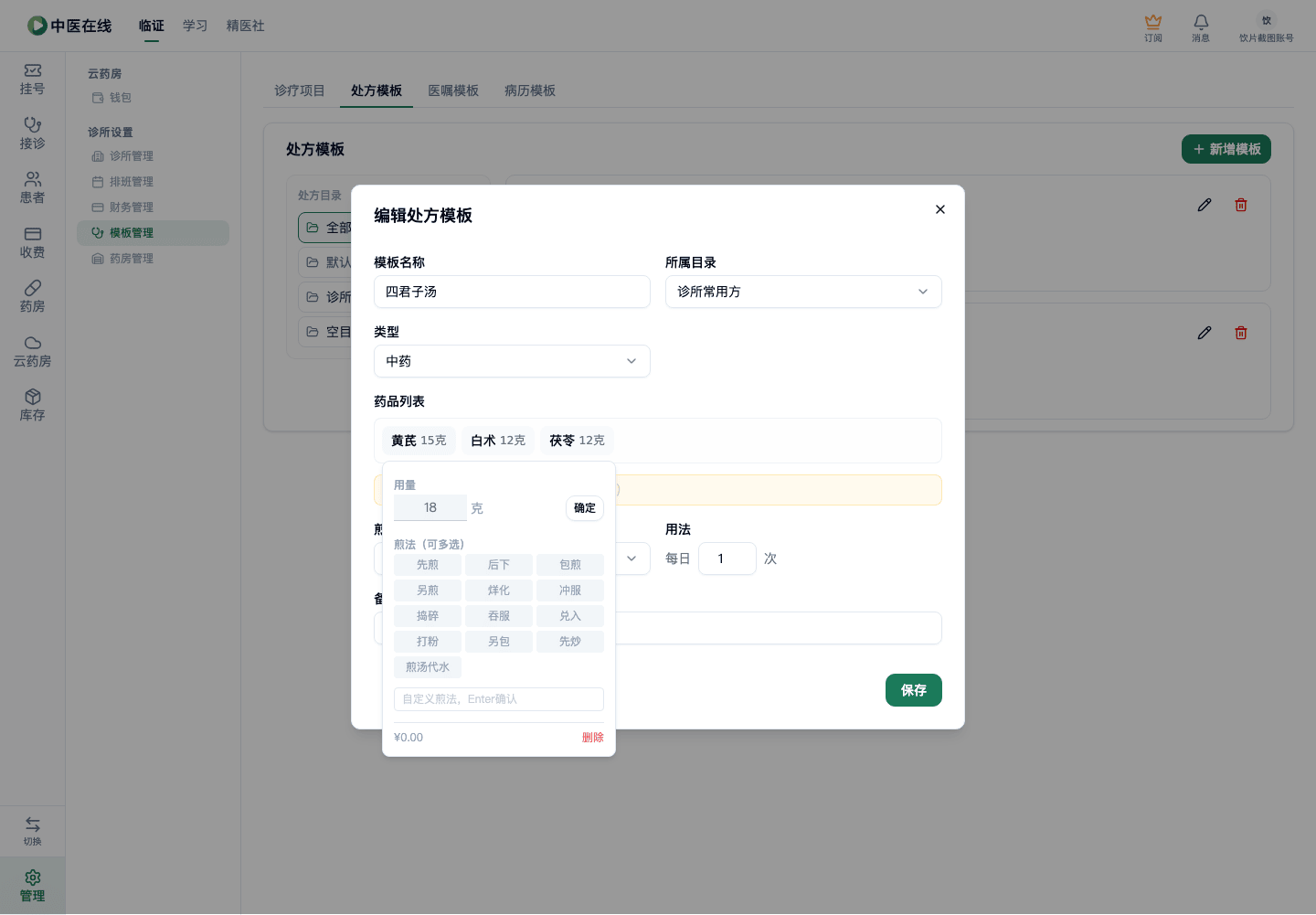Delete the second template with trash icon
Viewport: 1316px width, 915px height.
1241,333
